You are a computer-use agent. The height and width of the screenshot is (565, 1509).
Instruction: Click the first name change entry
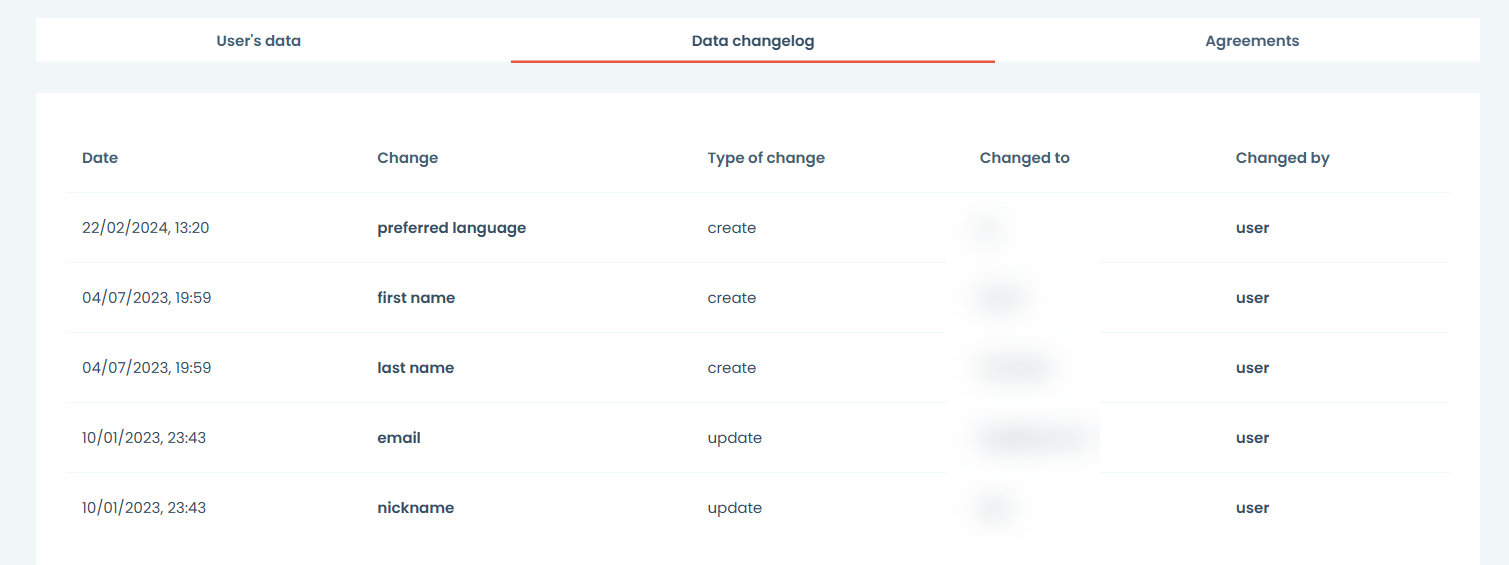[x=416, y=298]
